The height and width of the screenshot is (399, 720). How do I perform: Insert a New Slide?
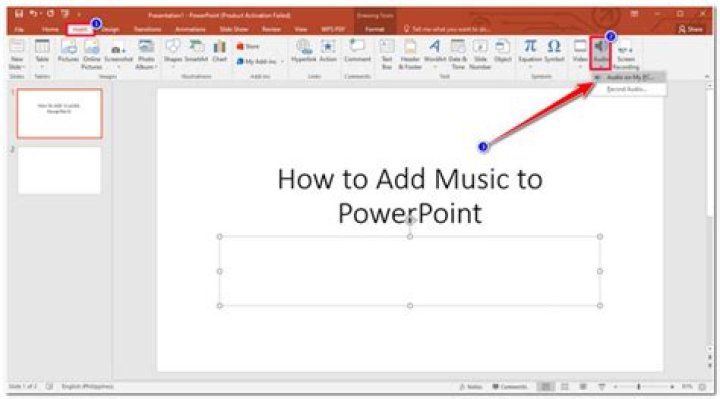(x=17, y=55)
